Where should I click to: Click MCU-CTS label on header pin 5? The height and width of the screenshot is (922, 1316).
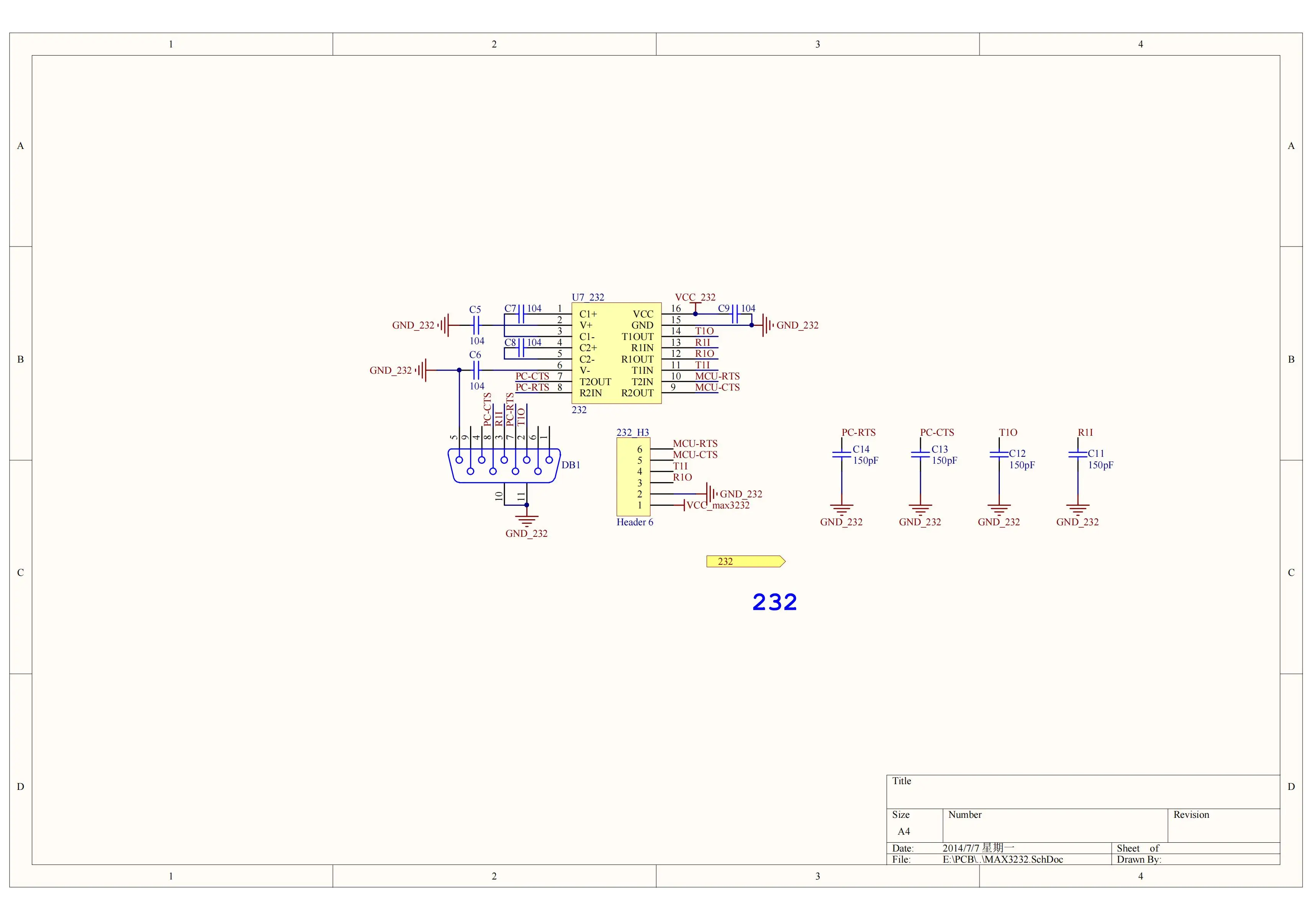pyautogui.click(x=695, y=455)
